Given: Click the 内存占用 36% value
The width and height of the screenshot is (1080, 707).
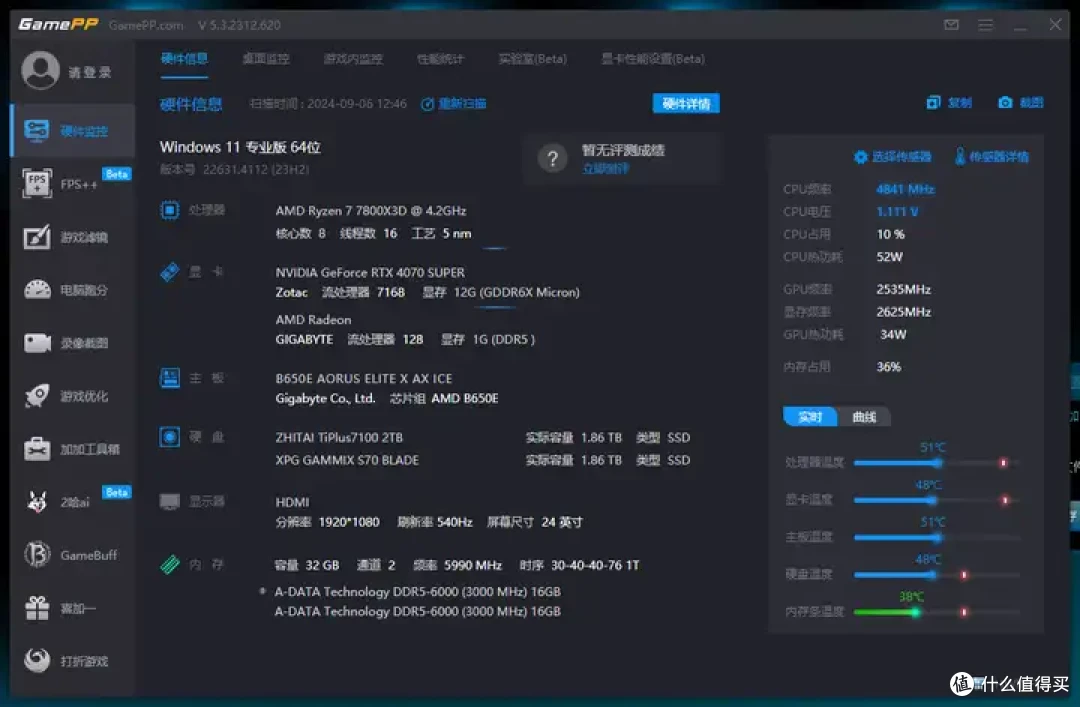Looking at the screenshot, I should point(889,367).
